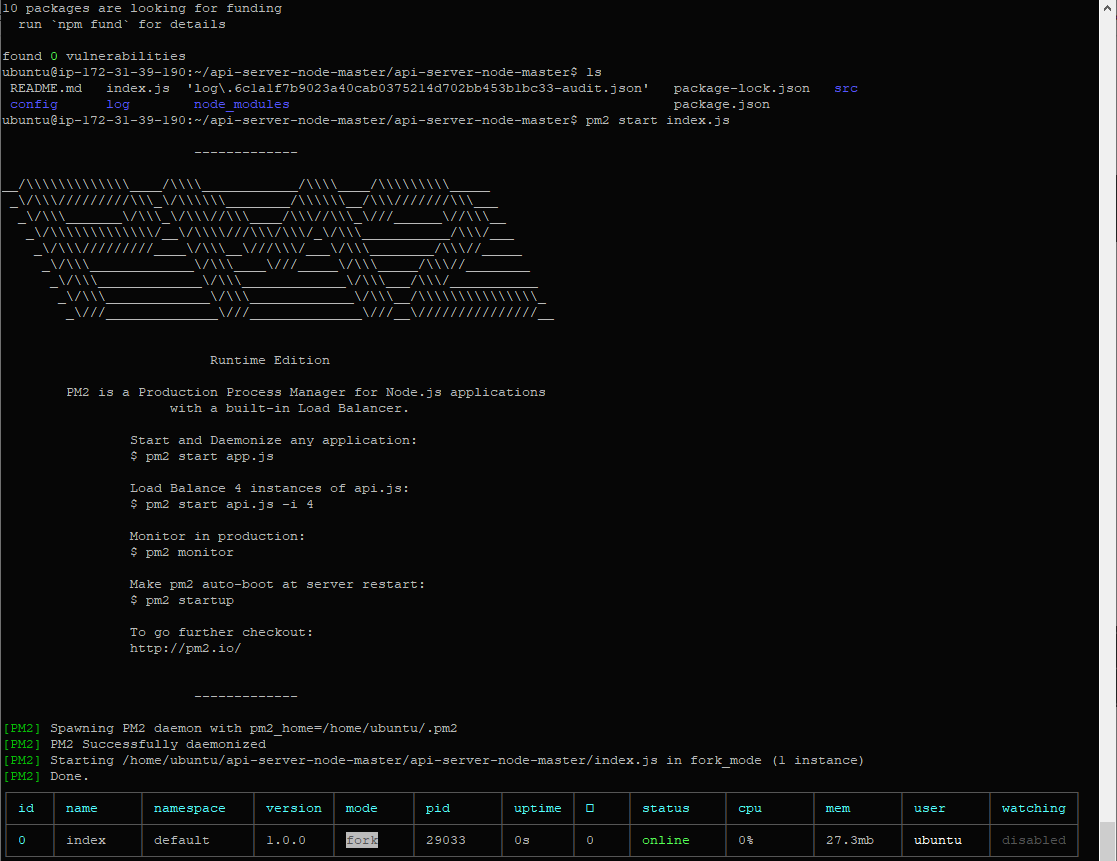Click the audit.json log file name

(417, 88)
